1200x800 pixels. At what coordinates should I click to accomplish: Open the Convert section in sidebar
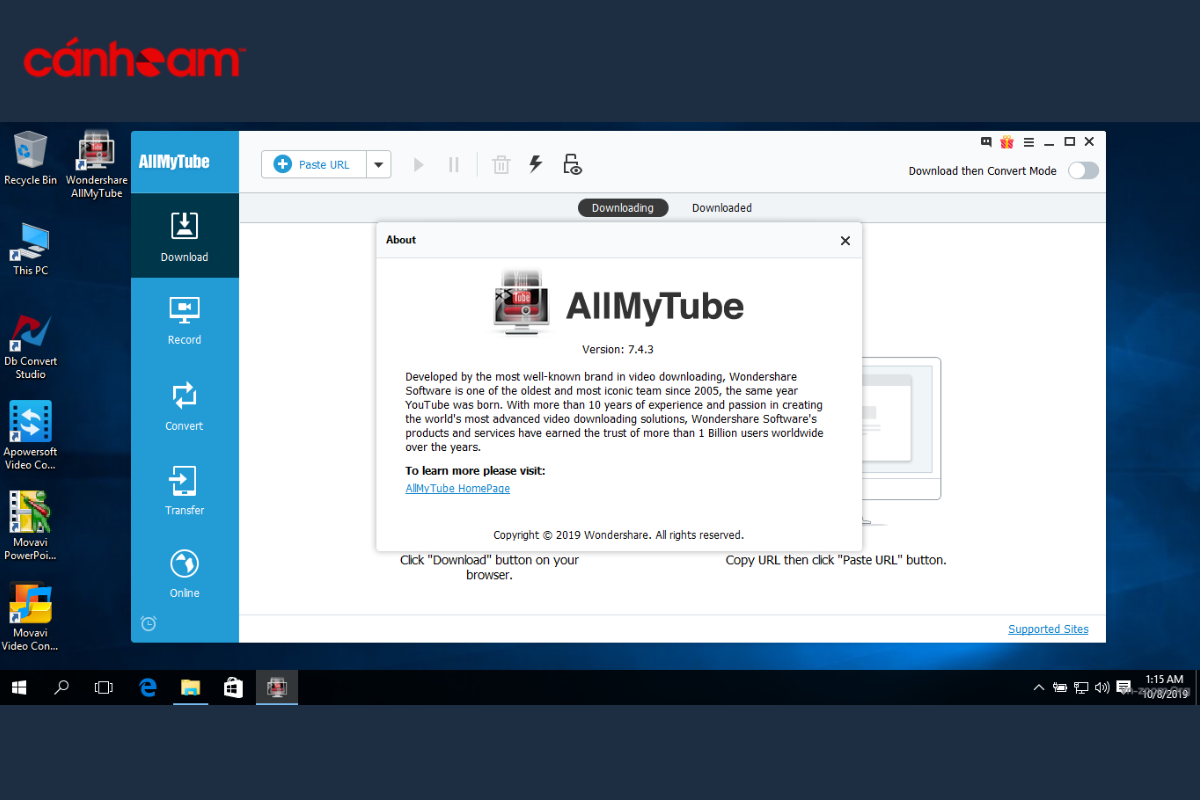[x=184, y=405]
